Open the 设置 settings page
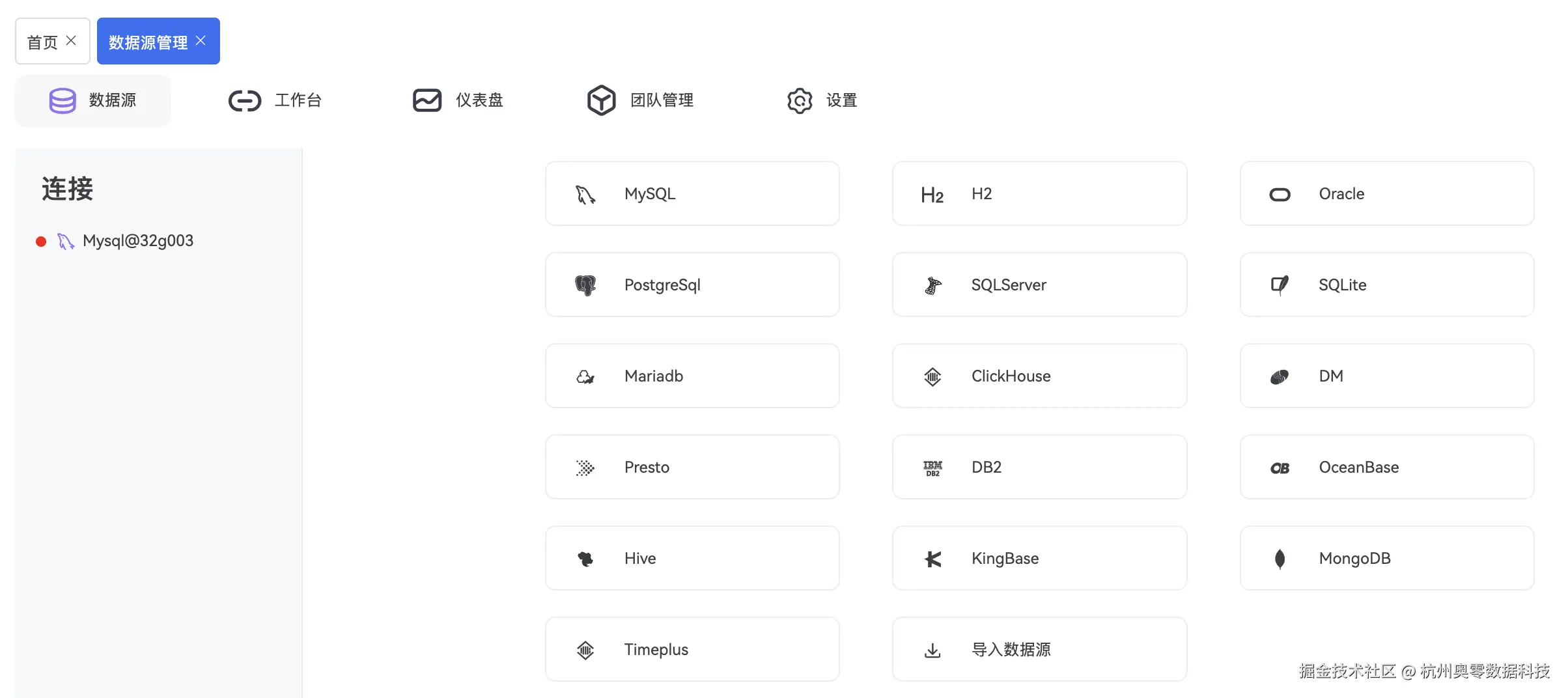Viewport: 1568px width, 698px height. [822, 100]
